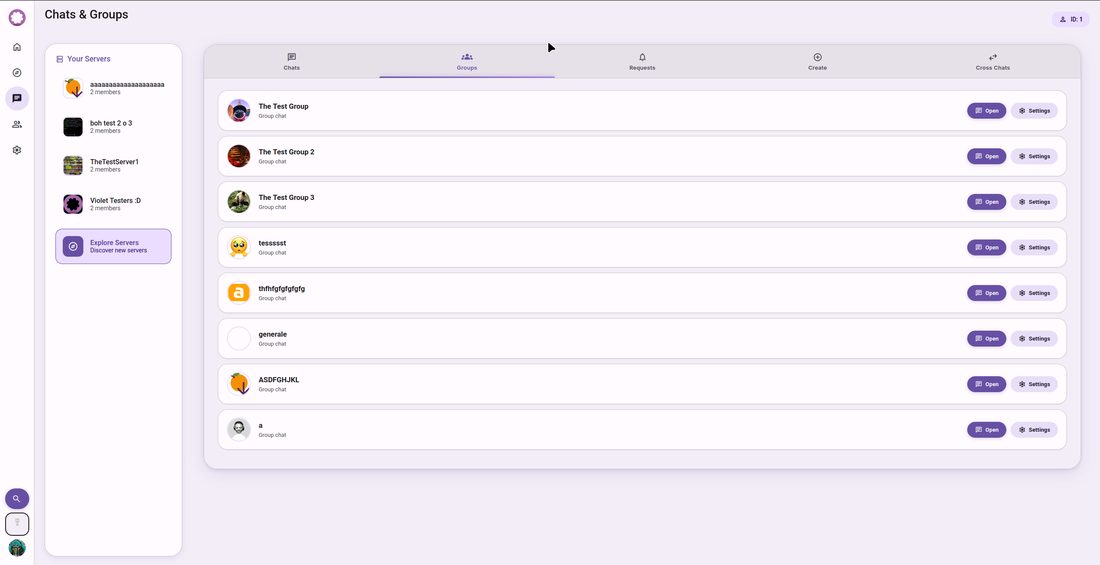1100x565 pixels.
Task: Select the boh test 2 o 3 server
Action: [x=113, y=126]
